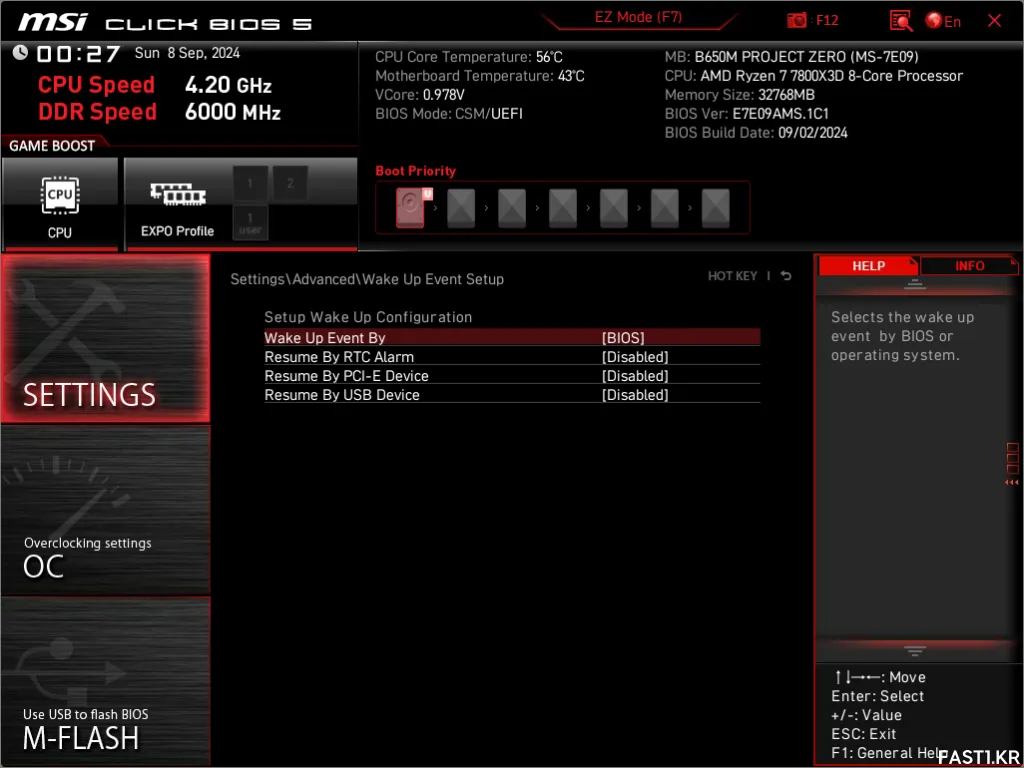Click the help panel top scroll handle
The width and height of the screenshot is (1024, 768).
pos(915,284)
